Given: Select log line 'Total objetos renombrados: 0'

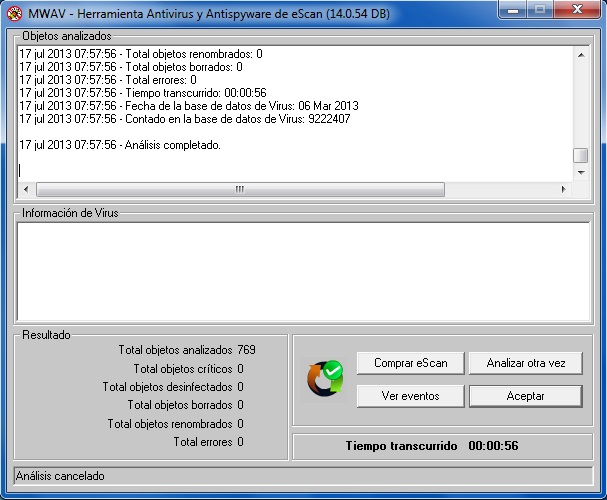Looking at the screenshot, I should tap(141, 54).
